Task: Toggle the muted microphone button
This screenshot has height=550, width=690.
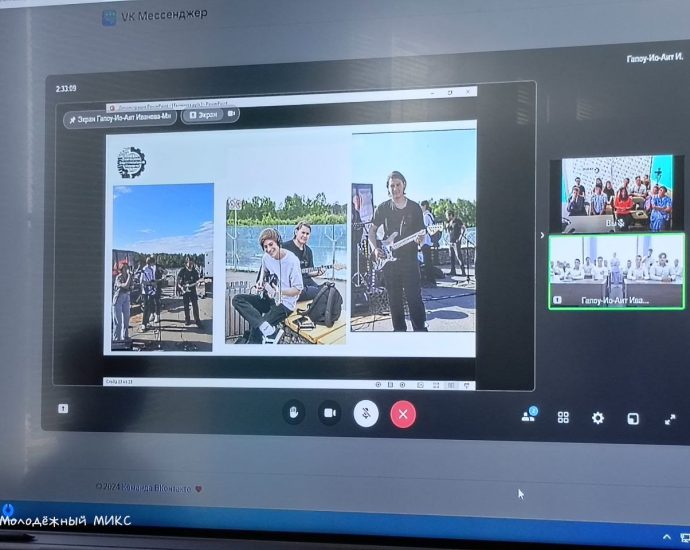Action: (366, 413)
